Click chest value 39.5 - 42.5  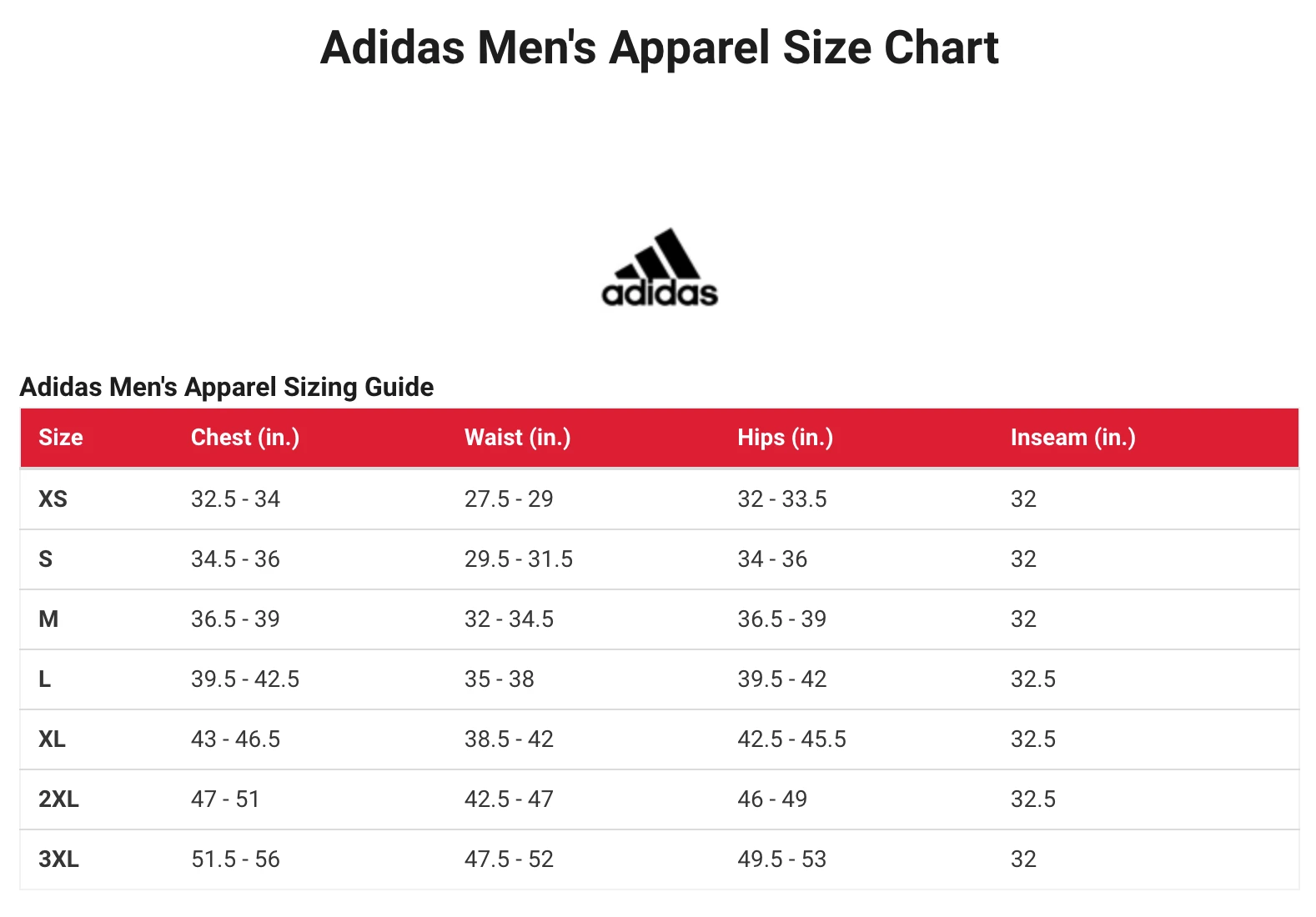coord(245,679)
